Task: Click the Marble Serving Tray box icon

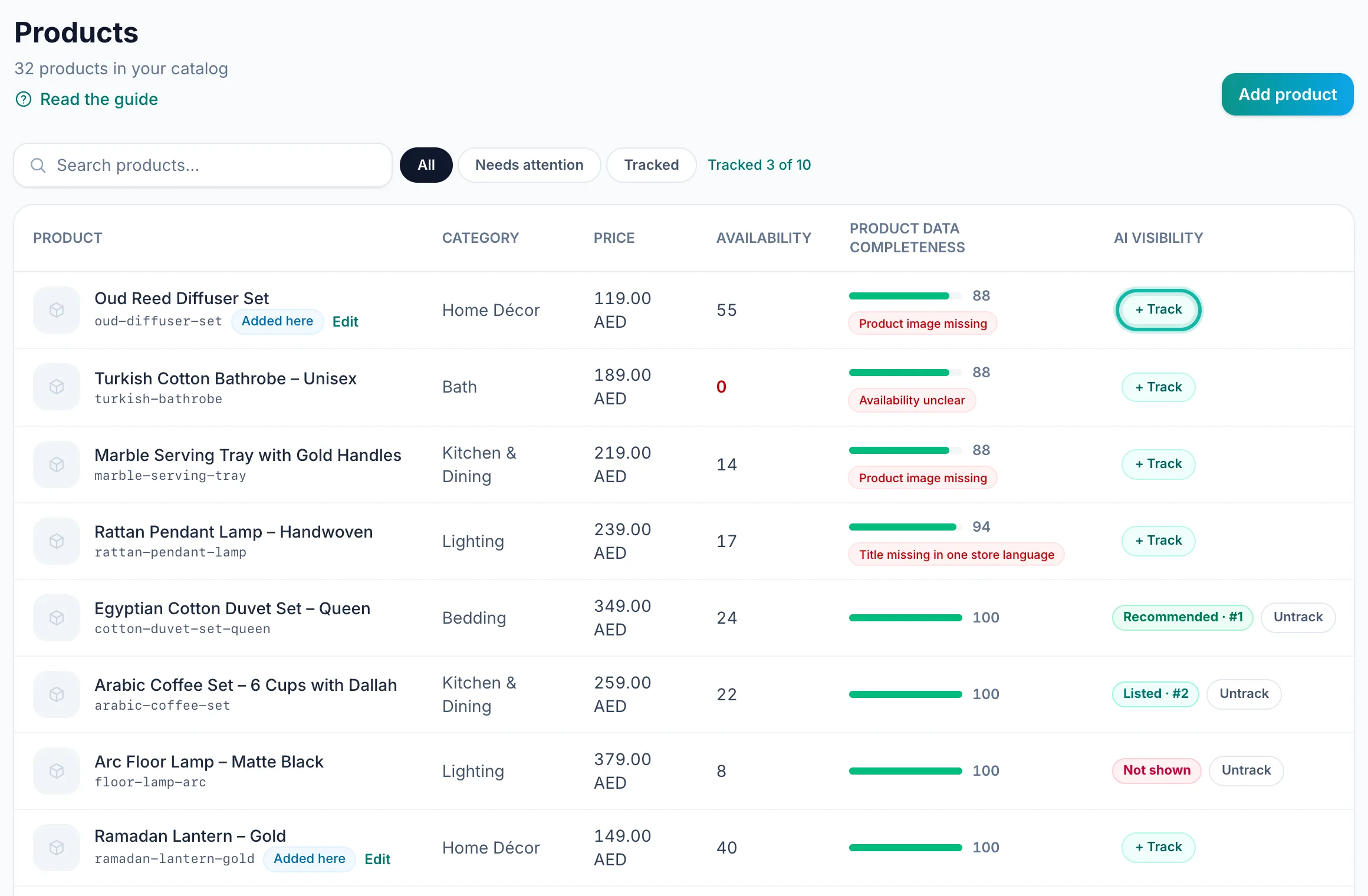Action: pyautogui.click(x=57, y=465)
